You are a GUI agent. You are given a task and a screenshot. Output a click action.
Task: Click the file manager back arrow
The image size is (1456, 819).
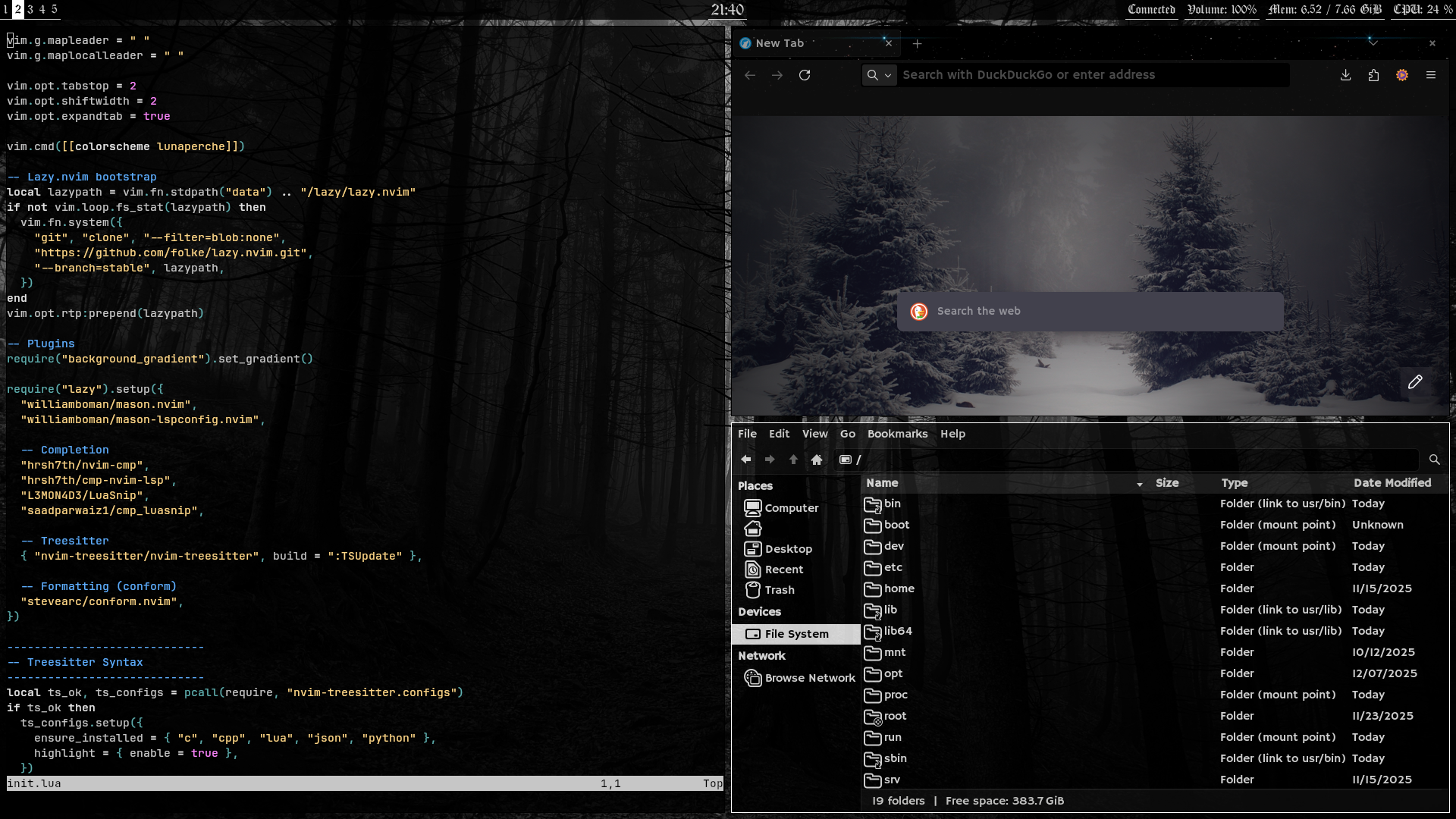click(746, 460)
